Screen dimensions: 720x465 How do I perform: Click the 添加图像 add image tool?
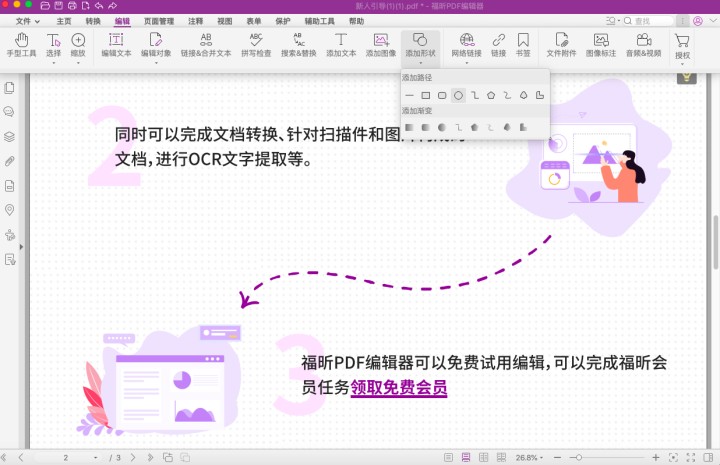[381, 45]
